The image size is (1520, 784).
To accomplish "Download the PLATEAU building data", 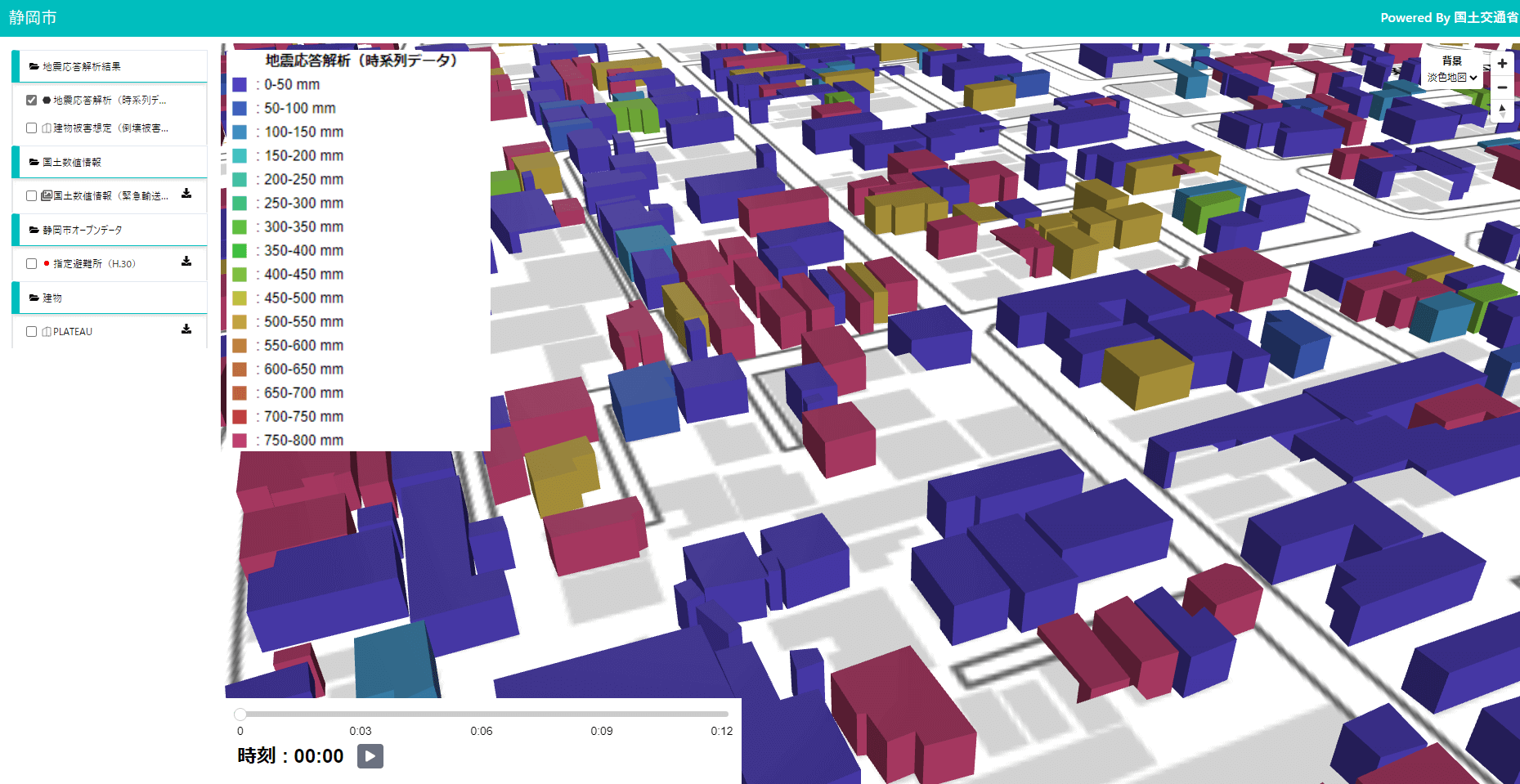I will [x=186, y=329].
